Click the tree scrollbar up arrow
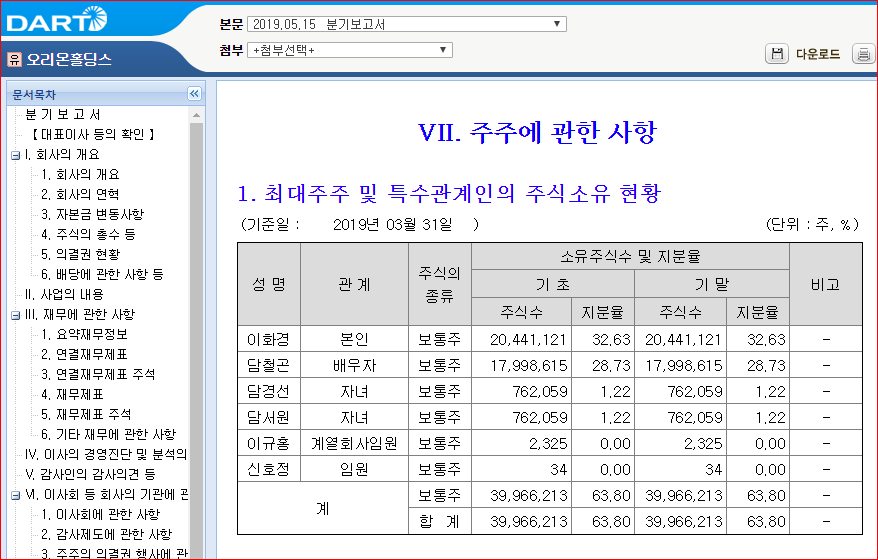 (196, 115)
